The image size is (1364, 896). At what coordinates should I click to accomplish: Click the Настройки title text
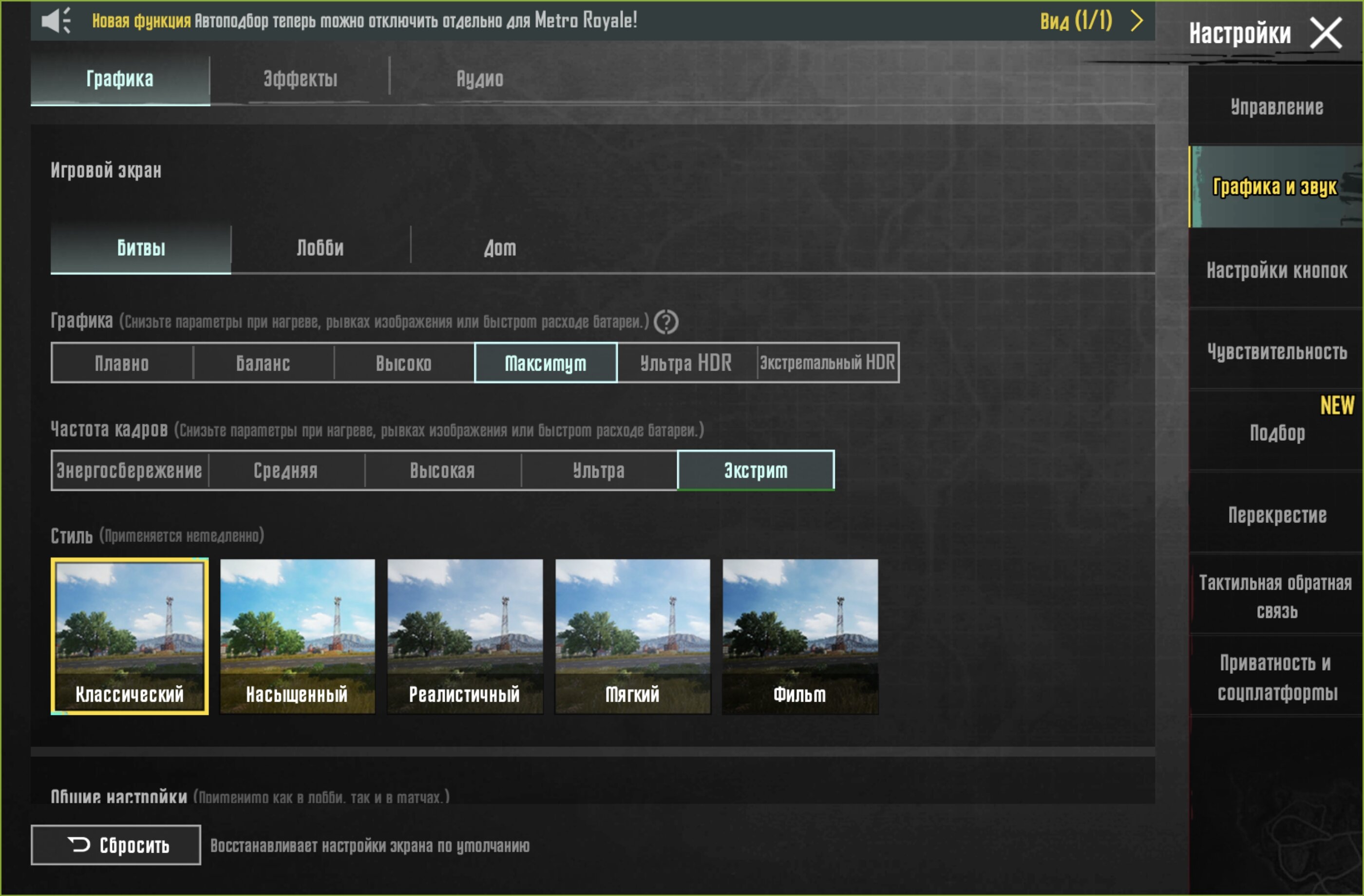click(x=1240, y=33)
